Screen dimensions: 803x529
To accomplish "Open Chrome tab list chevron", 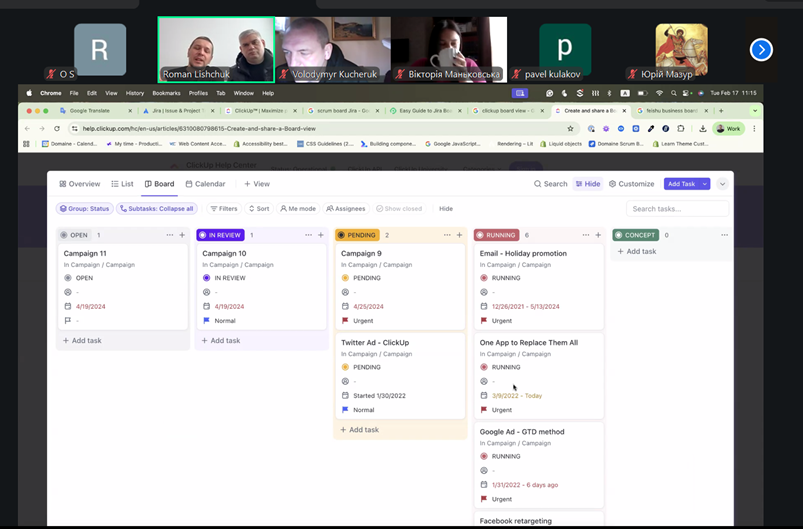I will (755, 111).
